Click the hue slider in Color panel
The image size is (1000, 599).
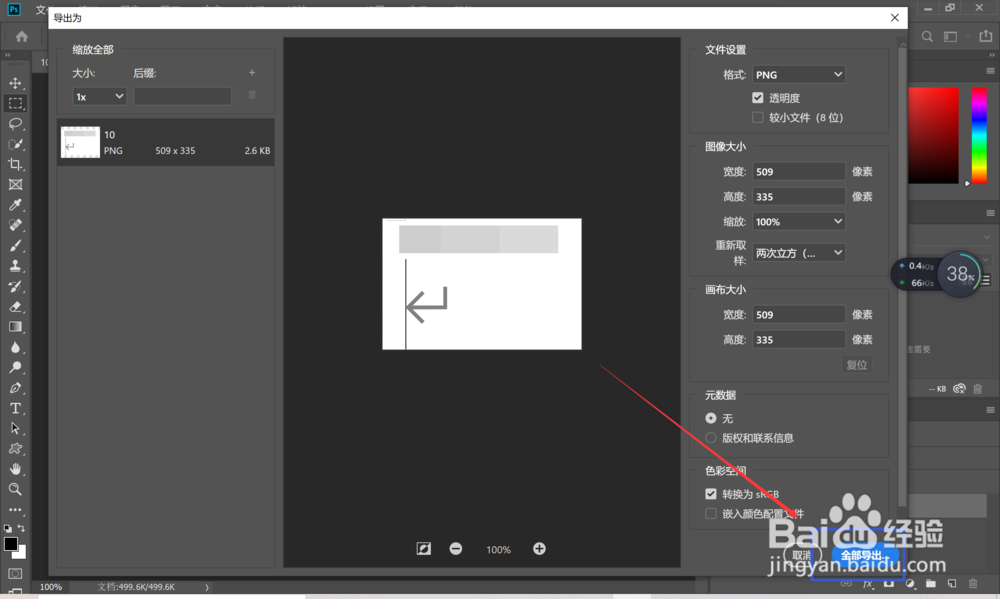tap(979, 135)
